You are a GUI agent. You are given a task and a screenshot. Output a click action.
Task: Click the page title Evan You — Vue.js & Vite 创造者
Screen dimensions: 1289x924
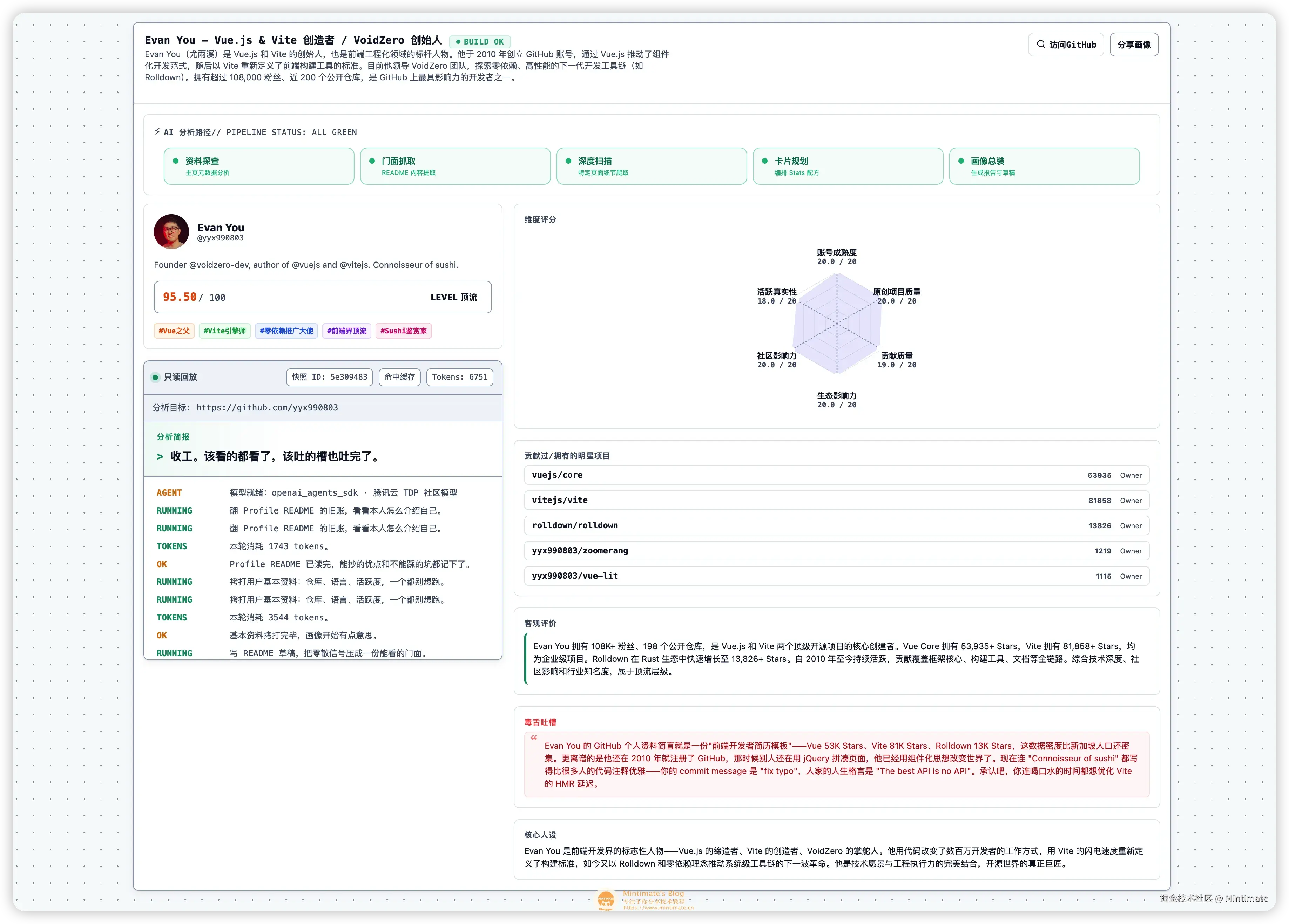pos(293,40)
